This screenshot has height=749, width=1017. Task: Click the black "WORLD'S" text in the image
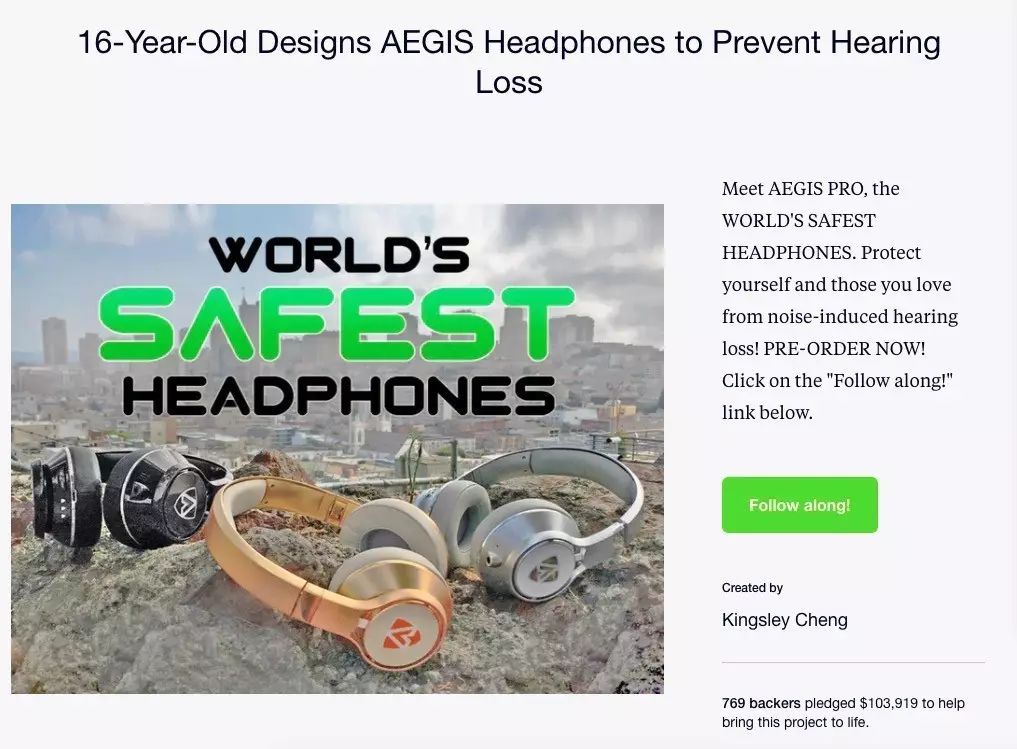pyautogui.click(x=339, y=255)
